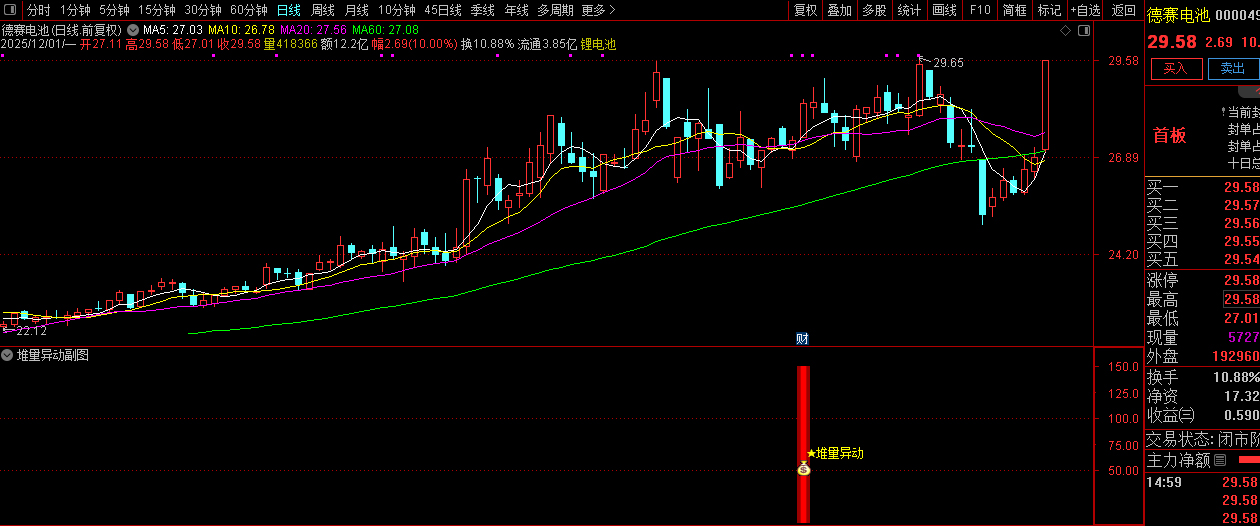Screen dimensions: 1260x526
Task: Click the 外盘 outer volume row
Action: 1202,357
